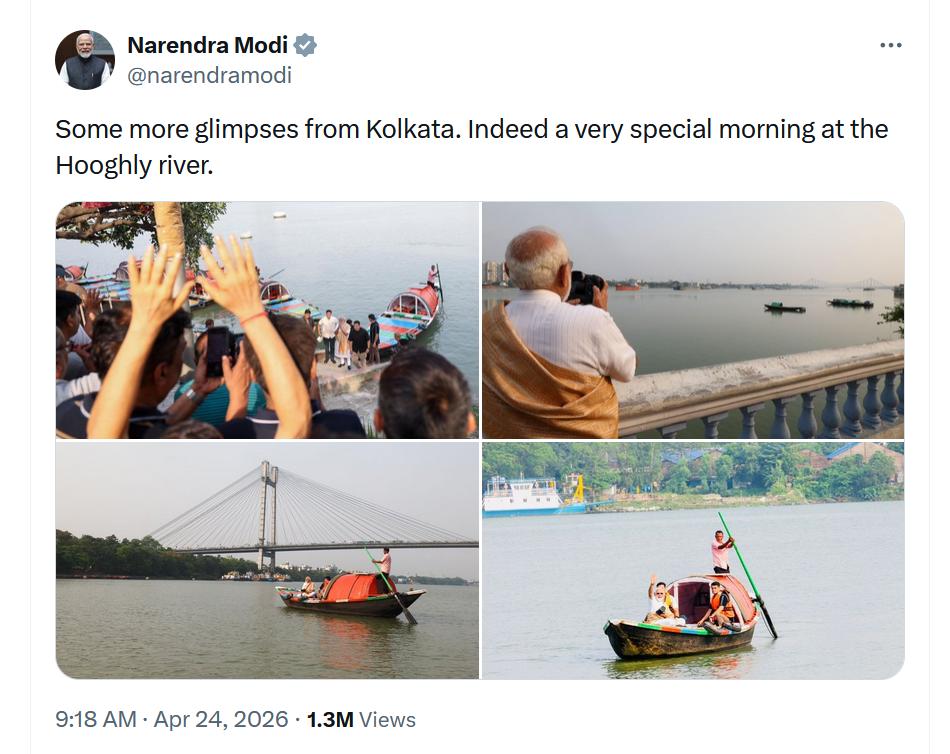Open the photo of man photographing river
The image size is (950, 754).
pyautogui.click(x=693, y=320)
